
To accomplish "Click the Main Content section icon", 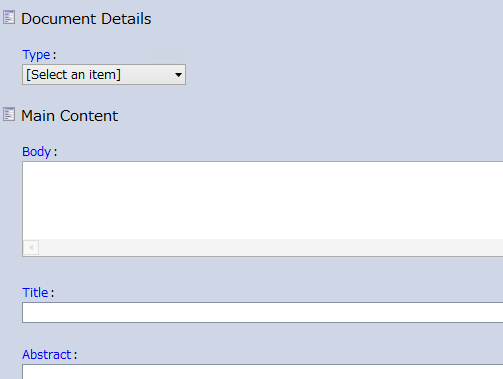I will (x=9, y=114).
